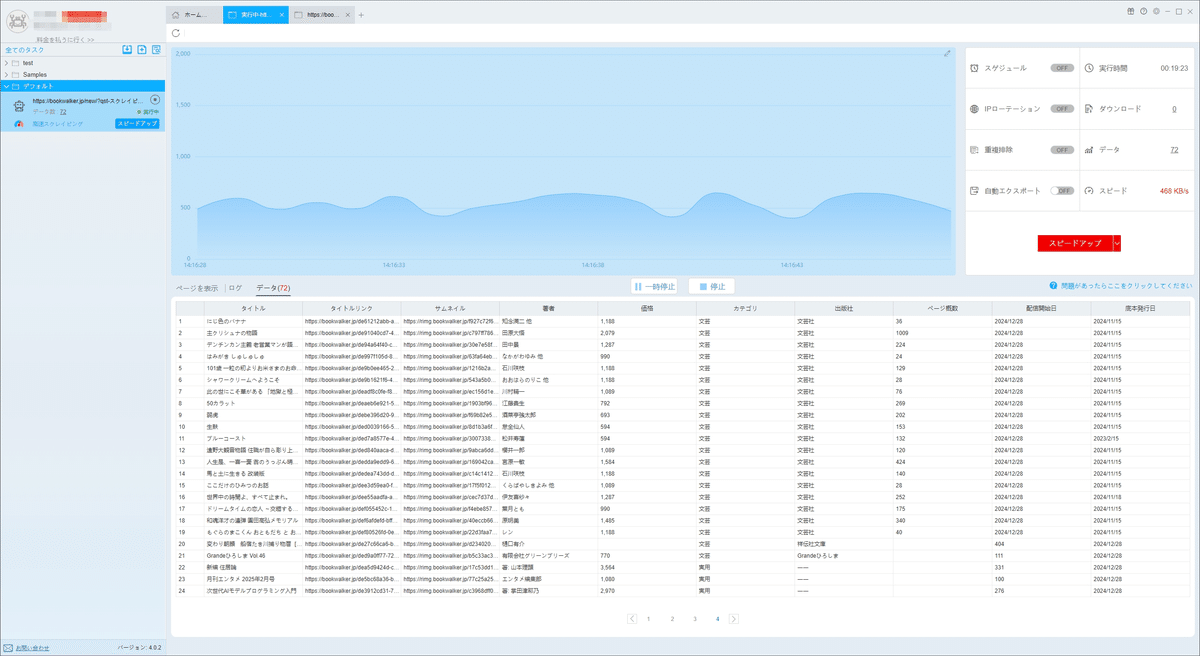
Task: Click the stop circle icon on bookwalker task
Action: coord(155,99)
